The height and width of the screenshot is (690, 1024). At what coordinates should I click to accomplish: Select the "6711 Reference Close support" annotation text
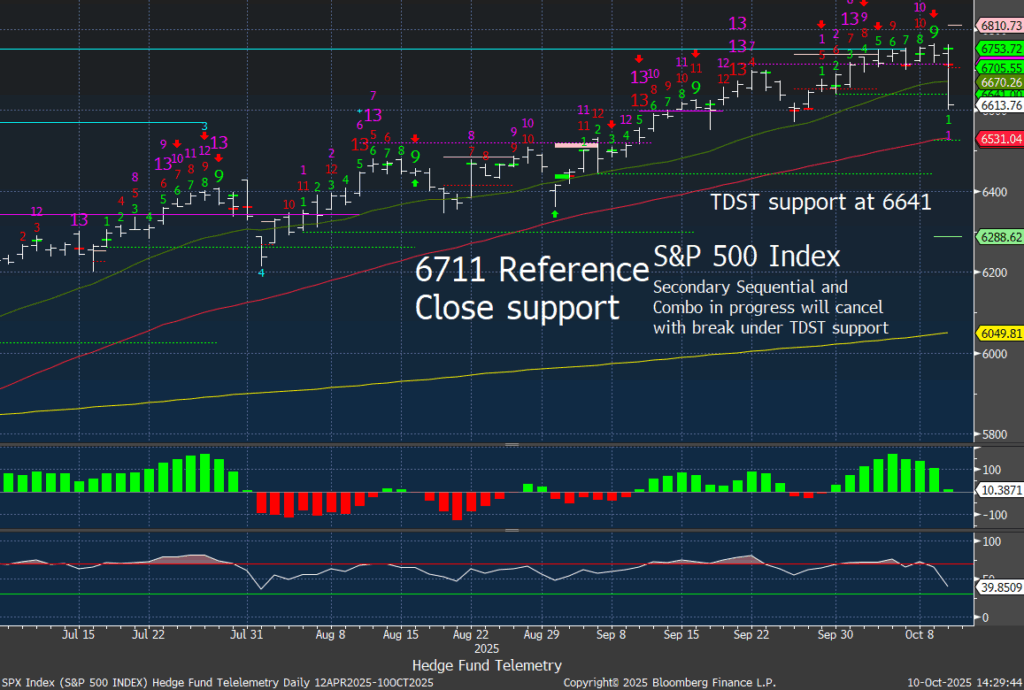pyautogui.click(x=531, y=287)
